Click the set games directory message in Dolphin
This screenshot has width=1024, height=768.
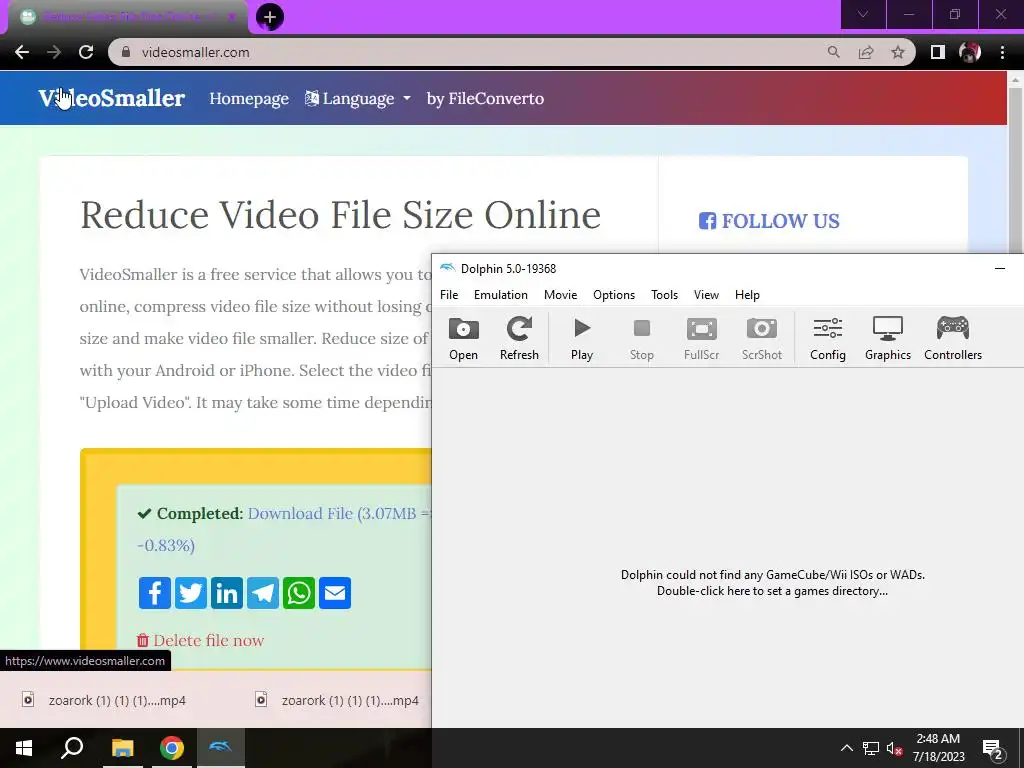click(x=773, y=583)
